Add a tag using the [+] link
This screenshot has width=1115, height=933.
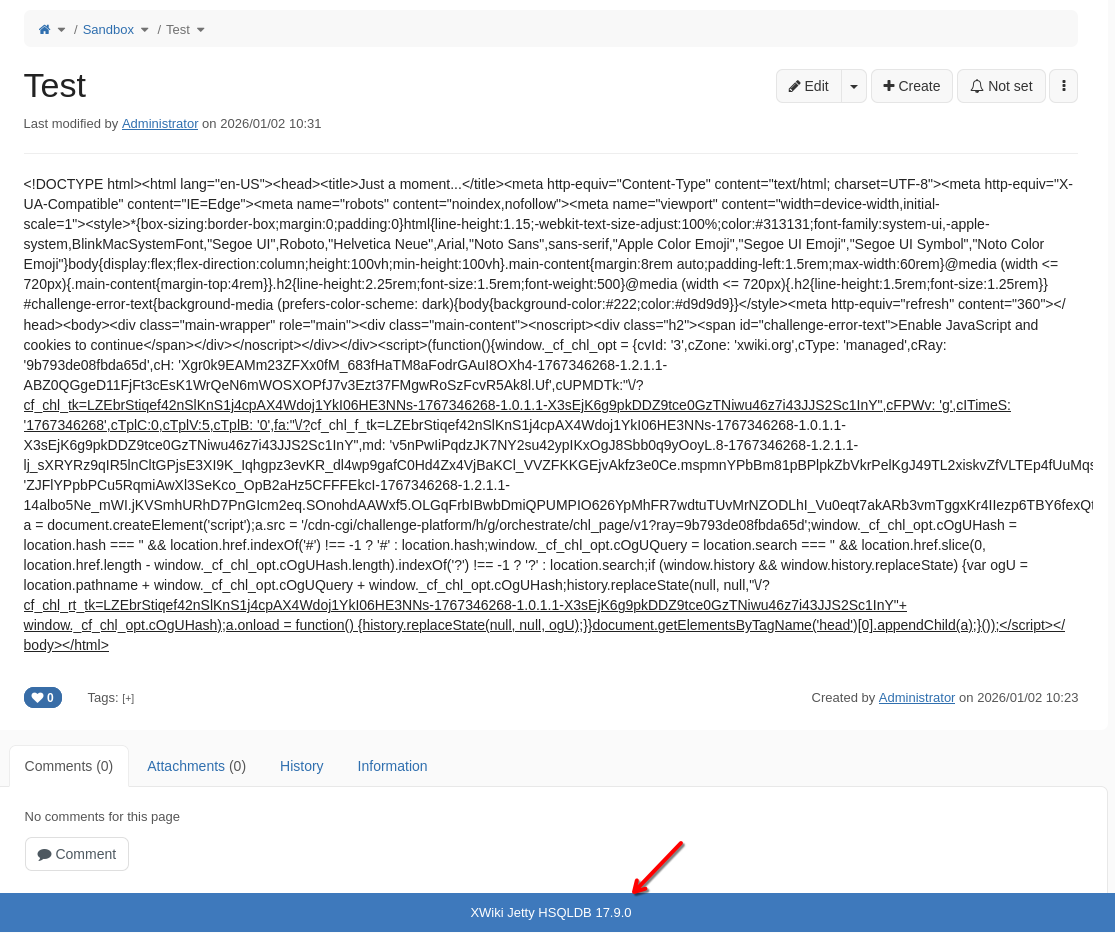(x=128, y=698)
